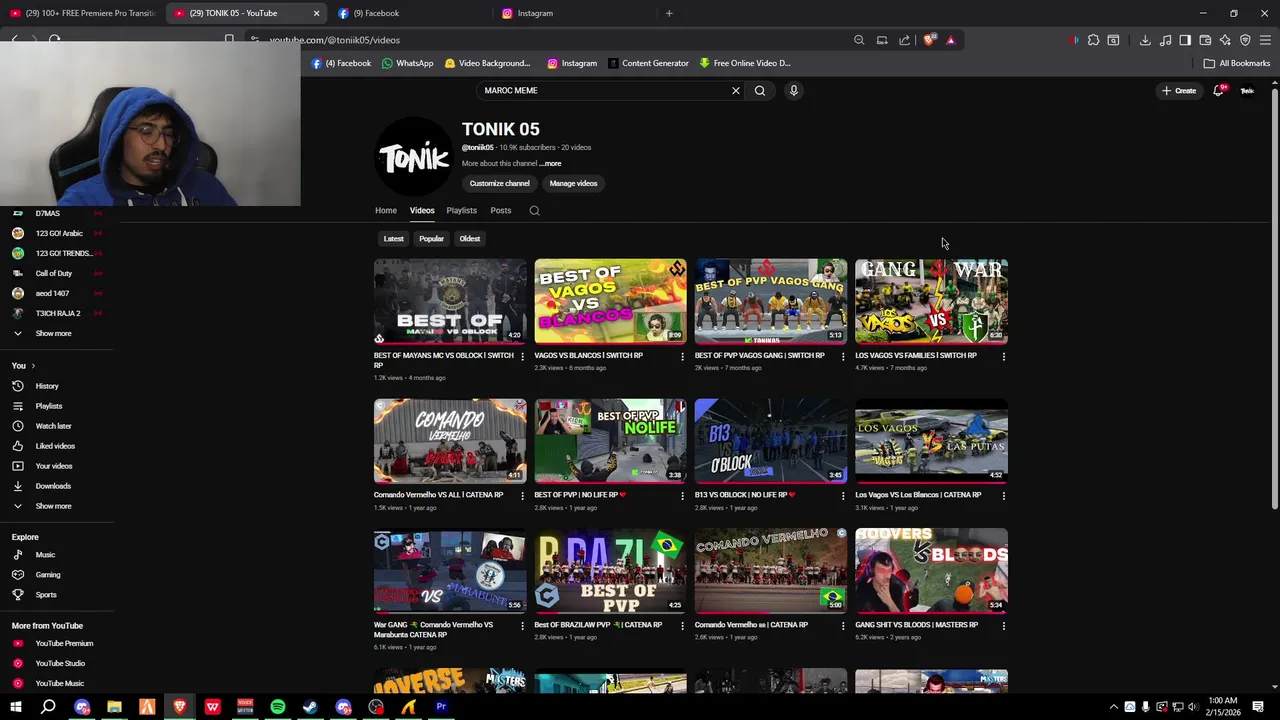Open Steam from the taskbar

[310, 707]
